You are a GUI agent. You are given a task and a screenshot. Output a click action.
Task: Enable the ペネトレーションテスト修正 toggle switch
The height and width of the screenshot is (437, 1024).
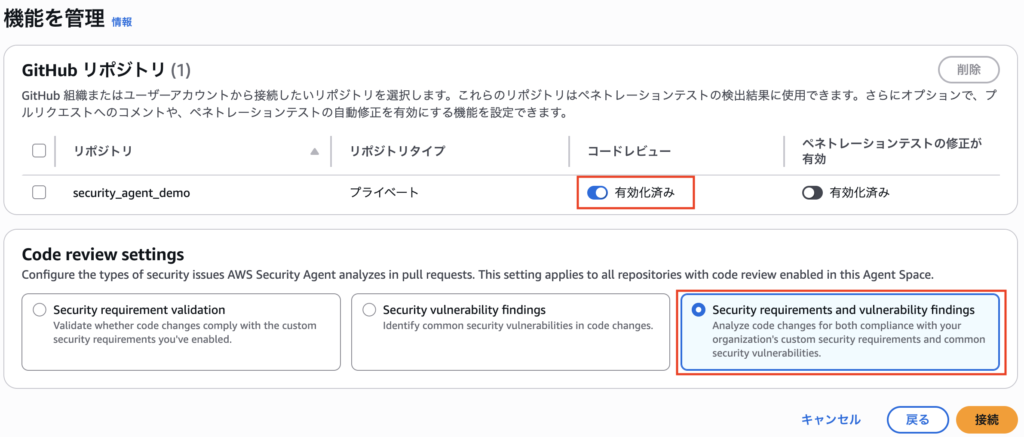(x=812, y=193)
